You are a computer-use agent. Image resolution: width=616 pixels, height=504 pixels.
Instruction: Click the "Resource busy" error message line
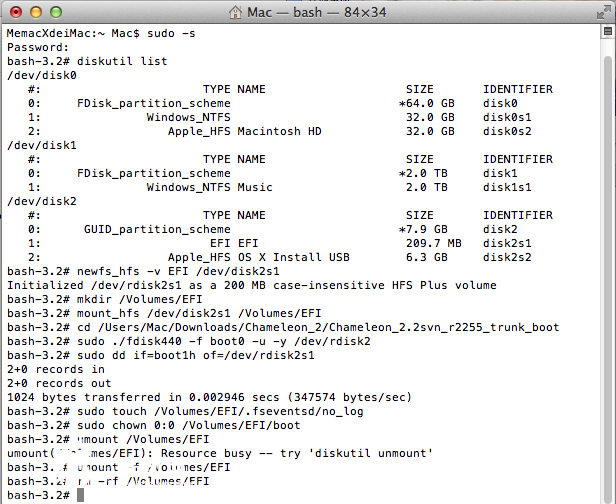tap(220, 453)
